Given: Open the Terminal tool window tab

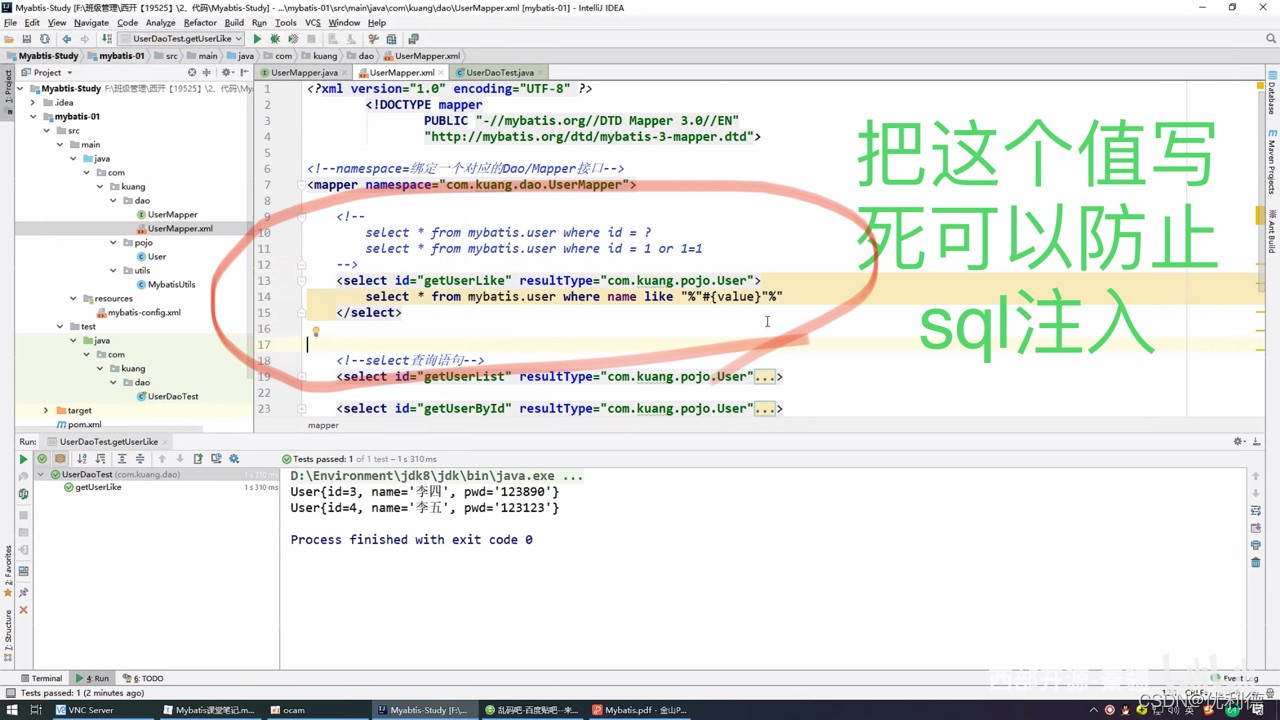Looking at the screenshot, I should tap(40, 678).
